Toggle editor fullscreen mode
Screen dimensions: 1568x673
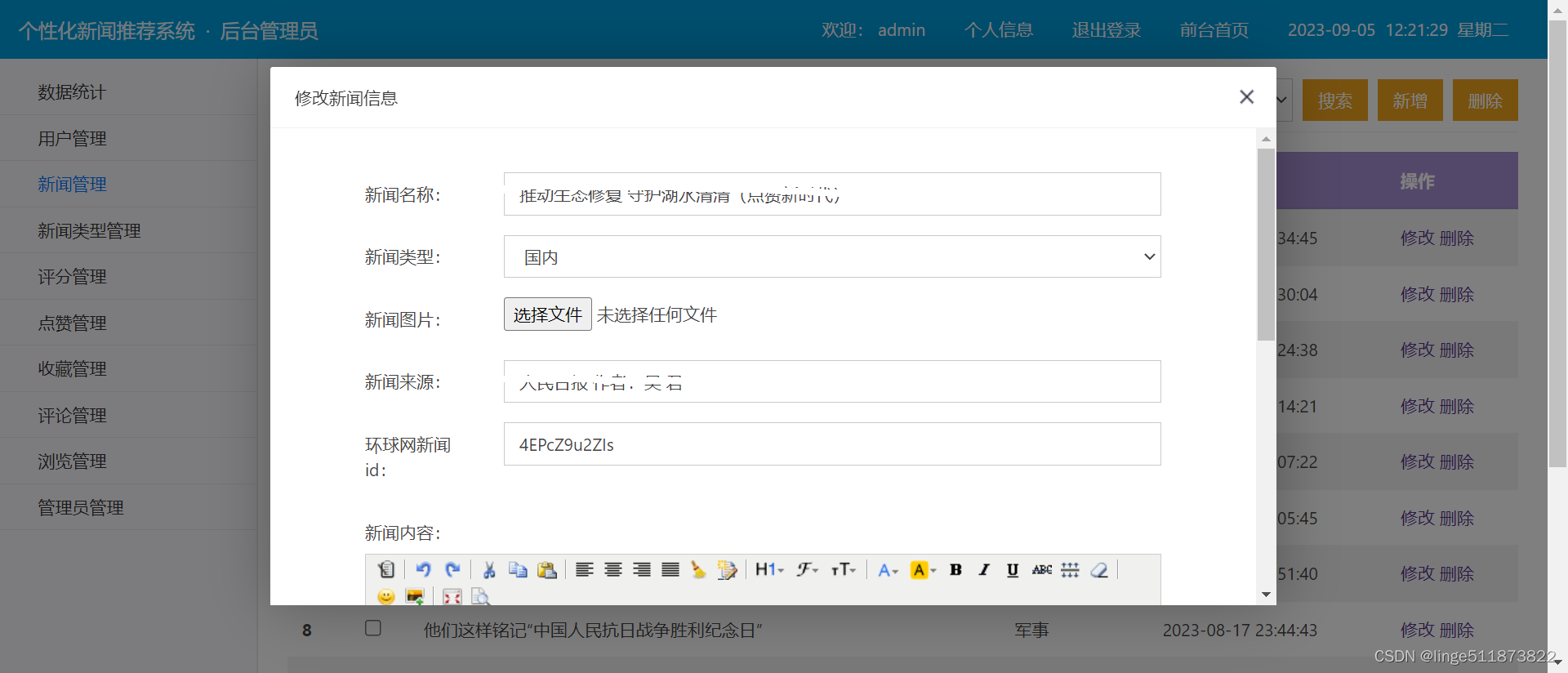tap(452, 596)
